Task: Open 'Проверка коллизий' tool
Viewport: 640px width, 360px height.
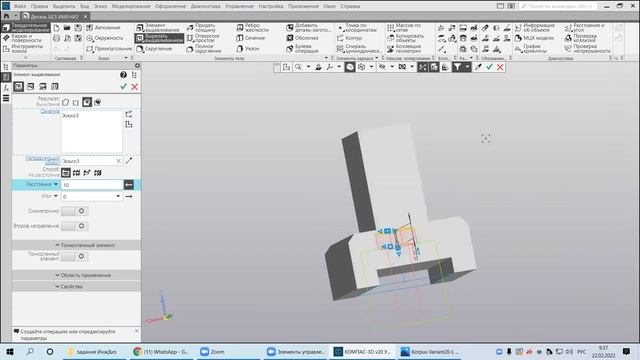Action: 581,38
